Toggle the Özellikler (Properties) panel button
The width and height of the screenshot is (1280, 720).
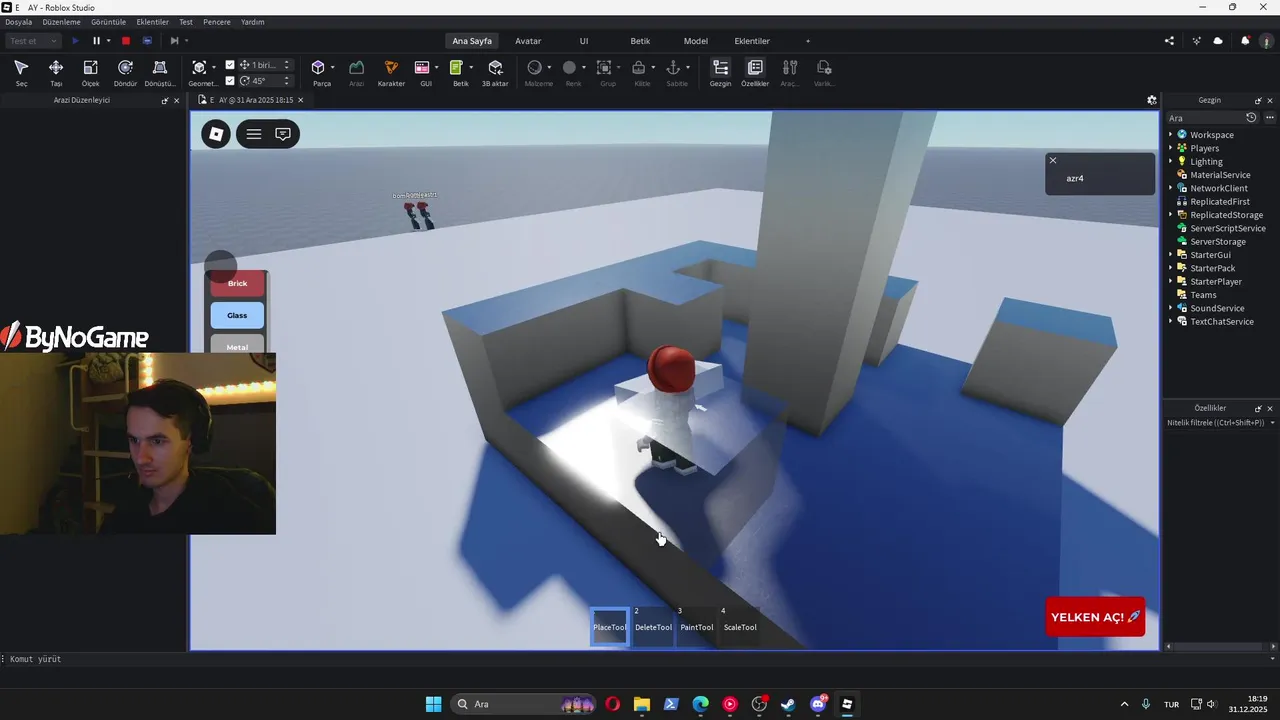tap(755, 72)
